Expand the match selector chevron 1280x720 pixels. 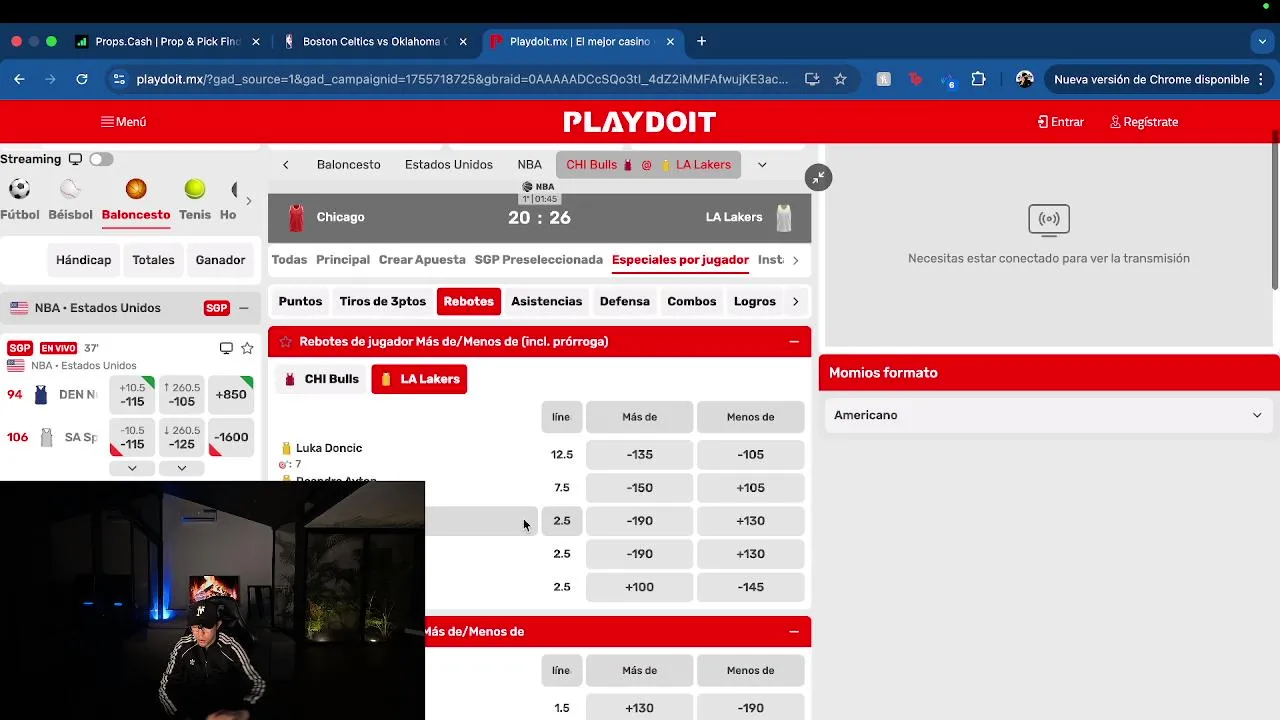pyautogui.click(x=762, y=165)
